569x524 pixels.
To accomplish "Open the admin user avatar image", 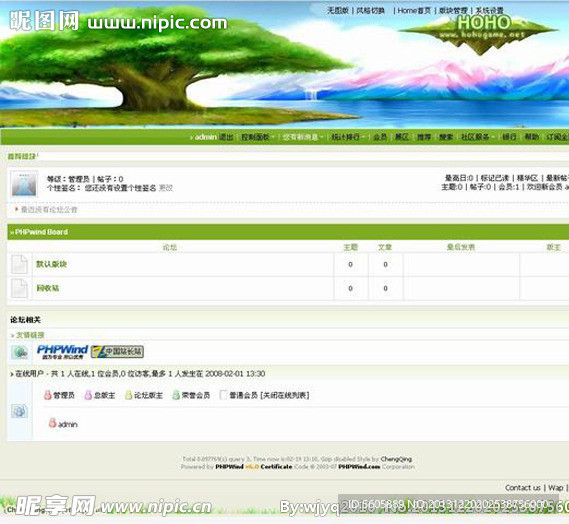I will pos(24,183).
